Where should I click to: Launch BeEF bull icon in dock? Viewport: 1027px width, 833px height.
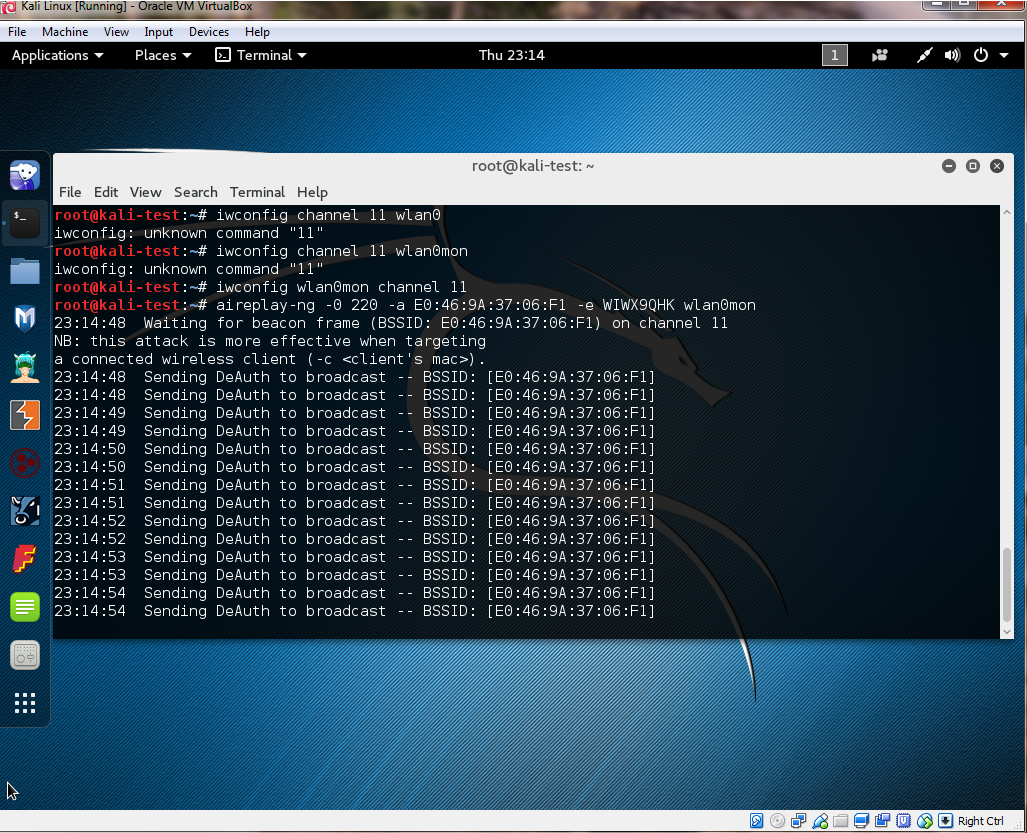point(25,511)
